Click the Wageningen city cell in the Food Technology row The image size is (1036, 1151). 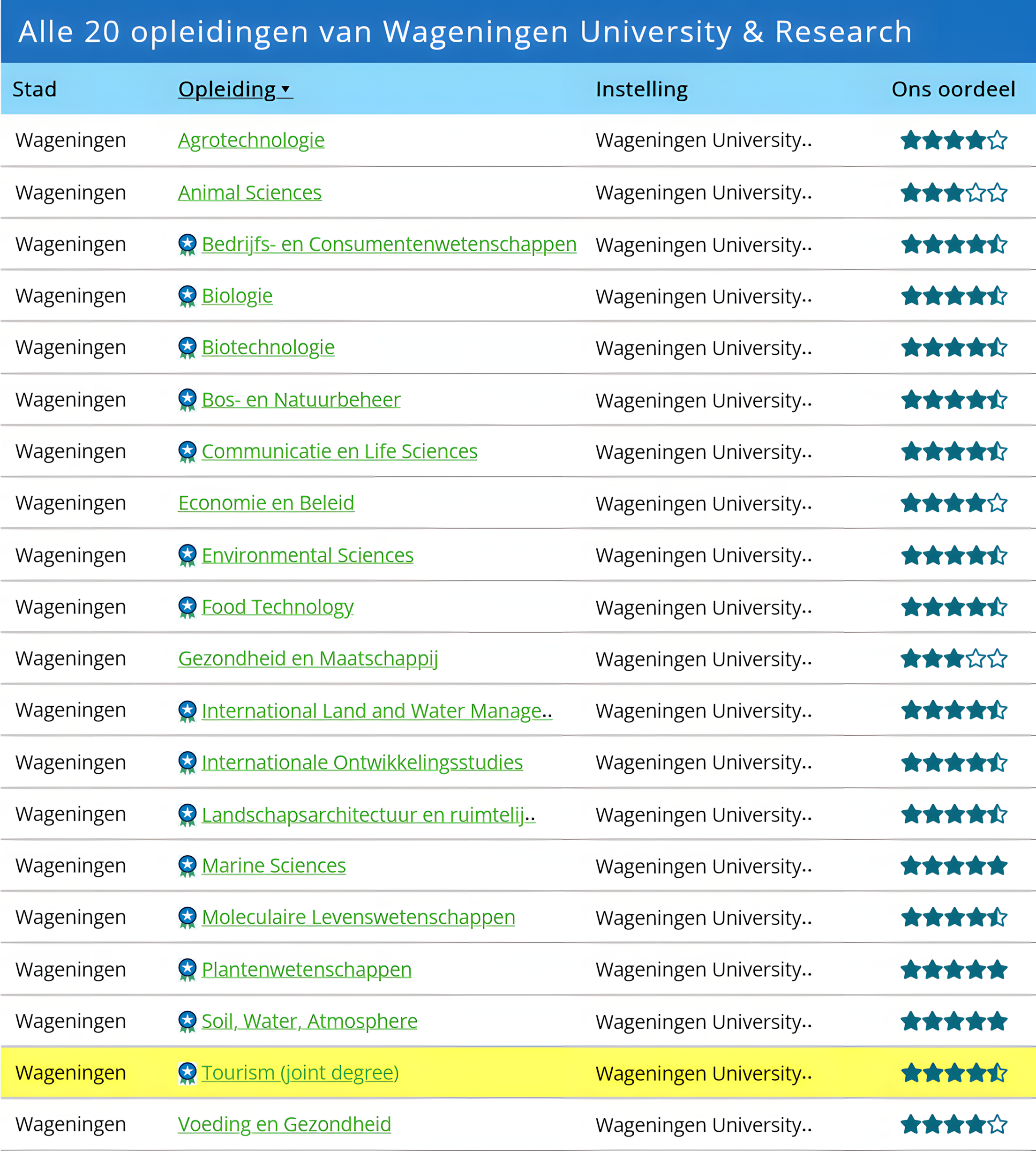tap(71, 608)
